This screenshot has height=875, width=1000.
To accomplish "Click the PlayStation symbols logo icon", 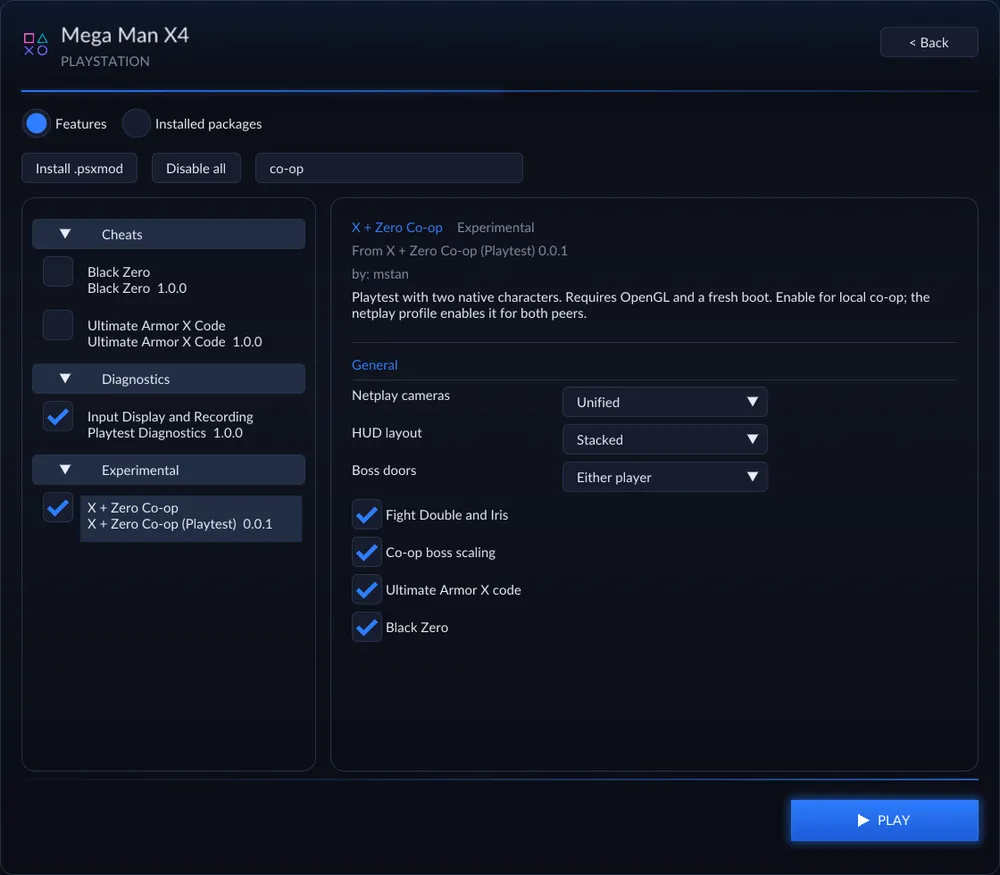I will pos(36,44).
